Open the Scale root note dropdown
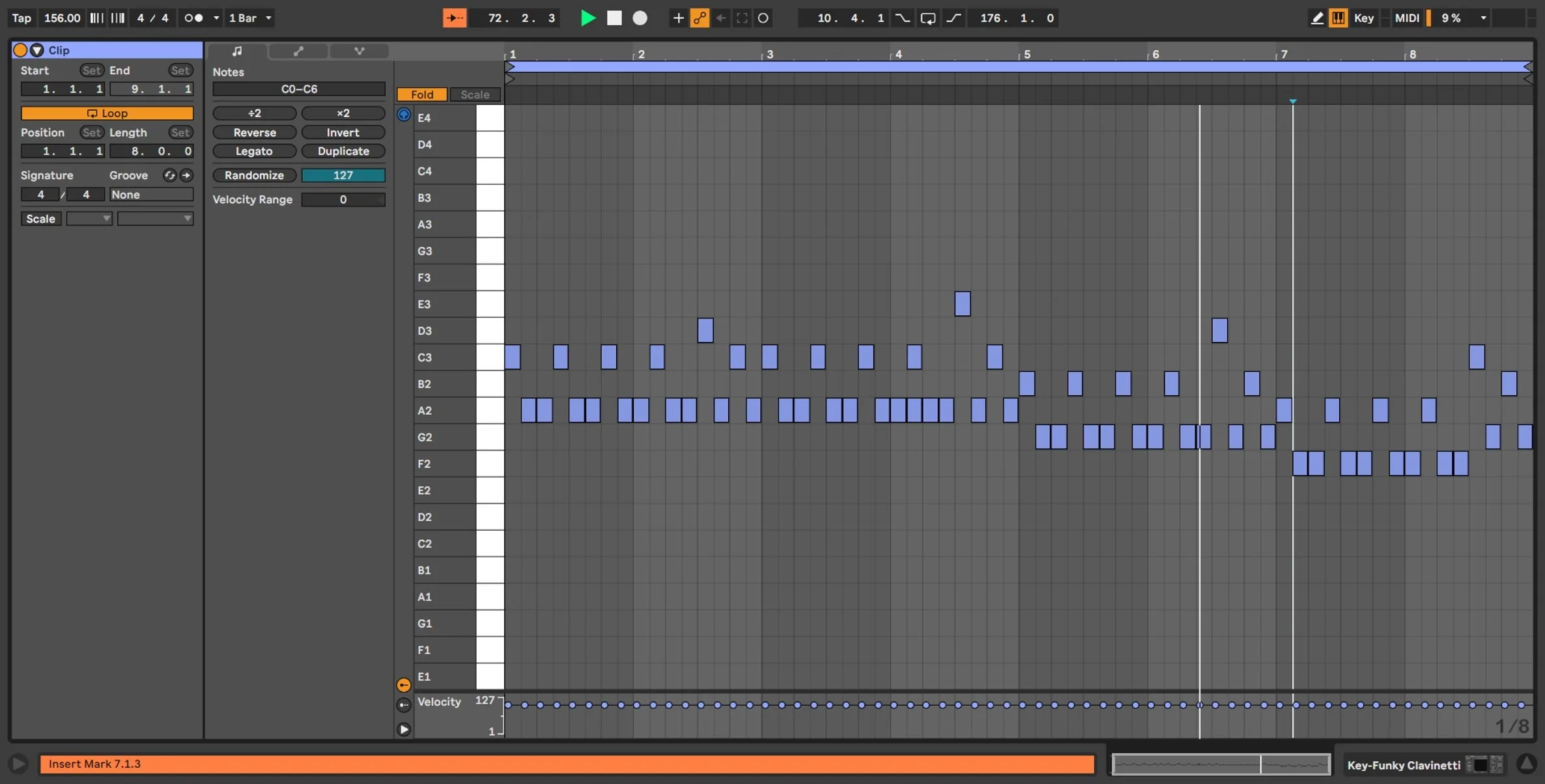 click(x=89, y=219)
